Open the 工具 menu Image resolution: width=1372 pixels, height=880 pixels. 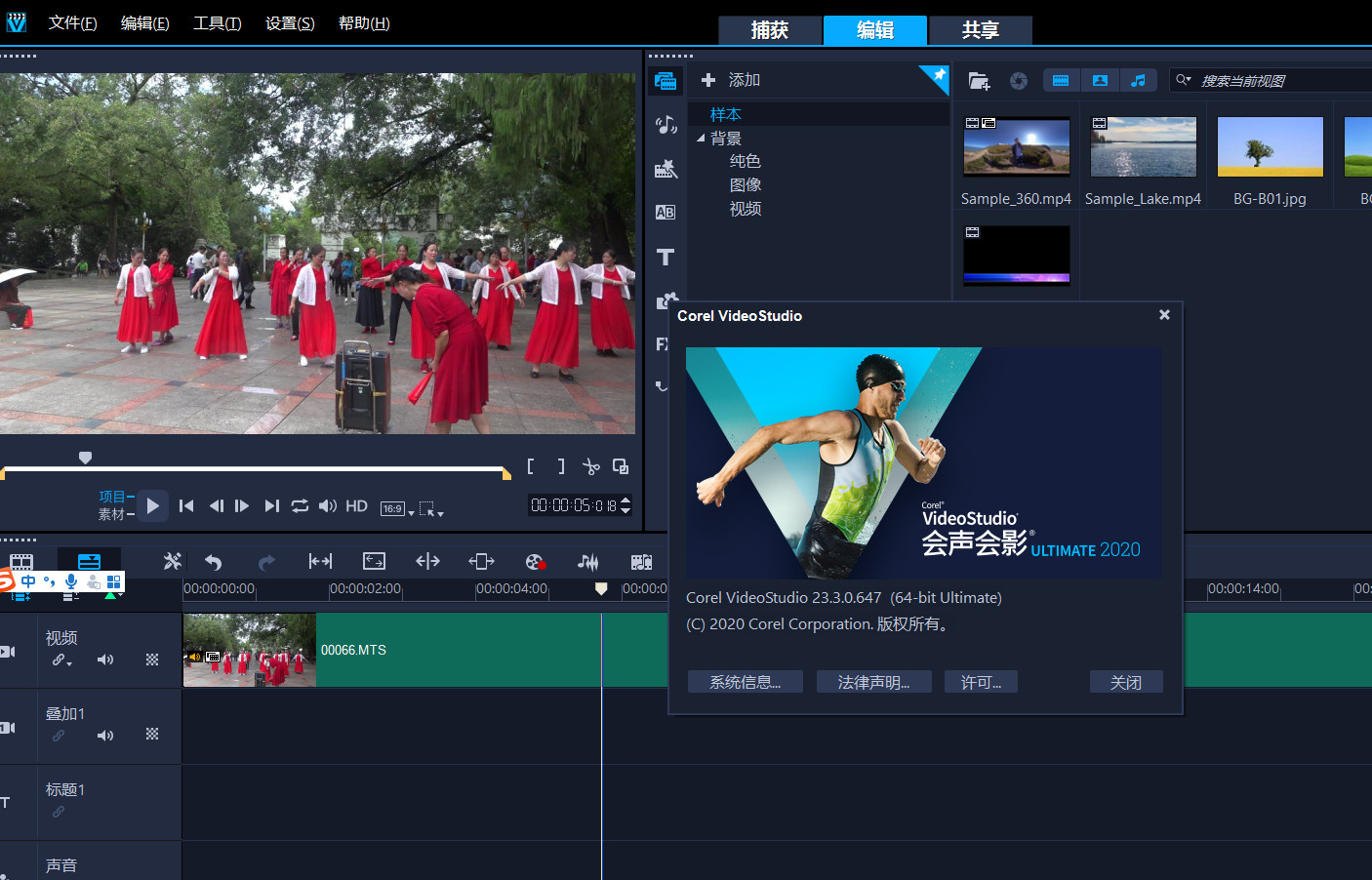pos(217,22)
